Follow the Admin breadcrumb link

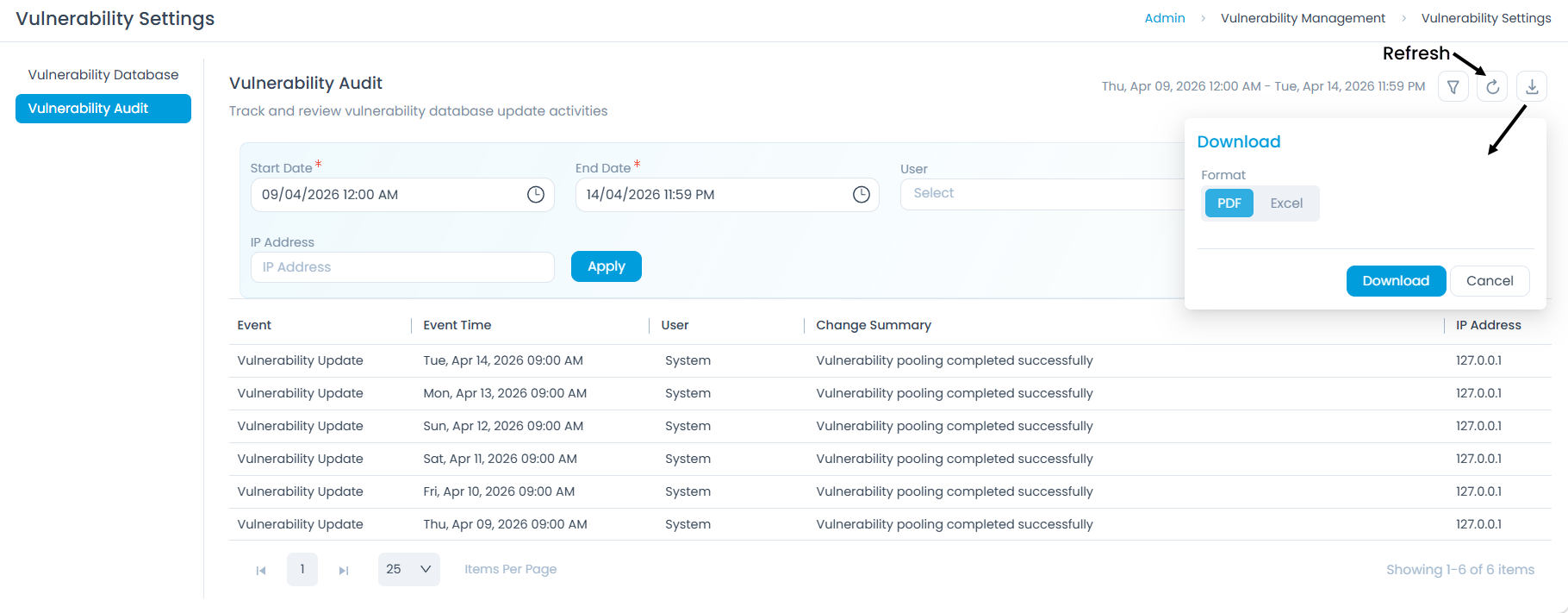click(1165, 18)
